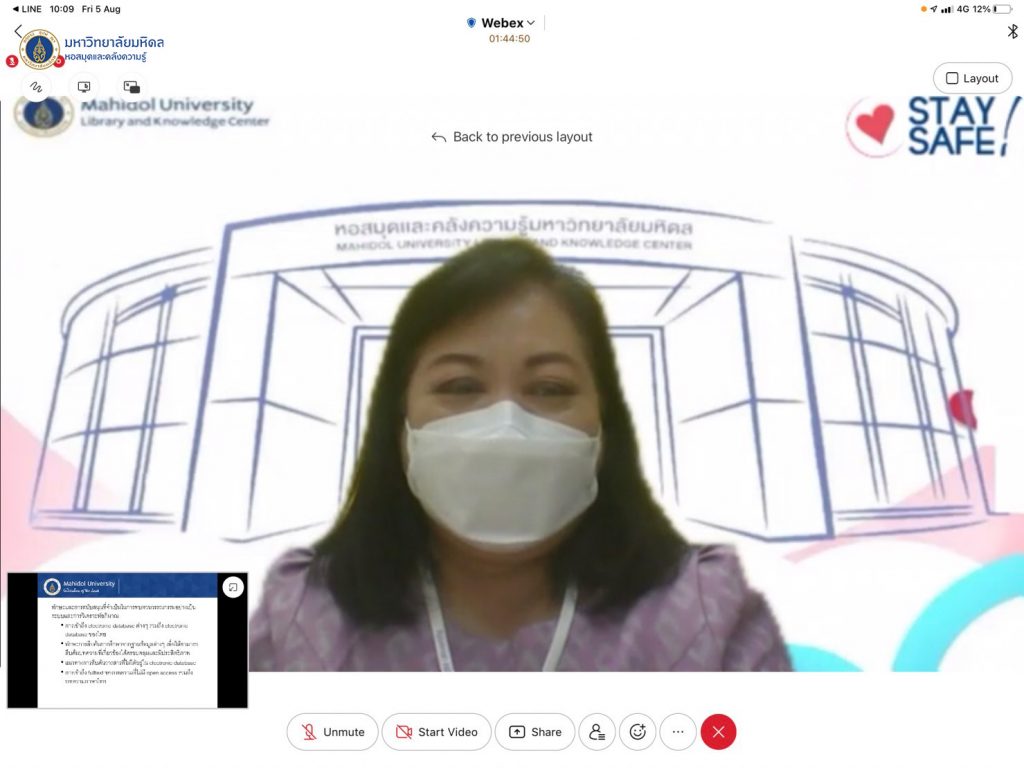Expand the shared slide thumbnail to full view
This screenshot has width=1024, height=768.
(x=232, y=587)
